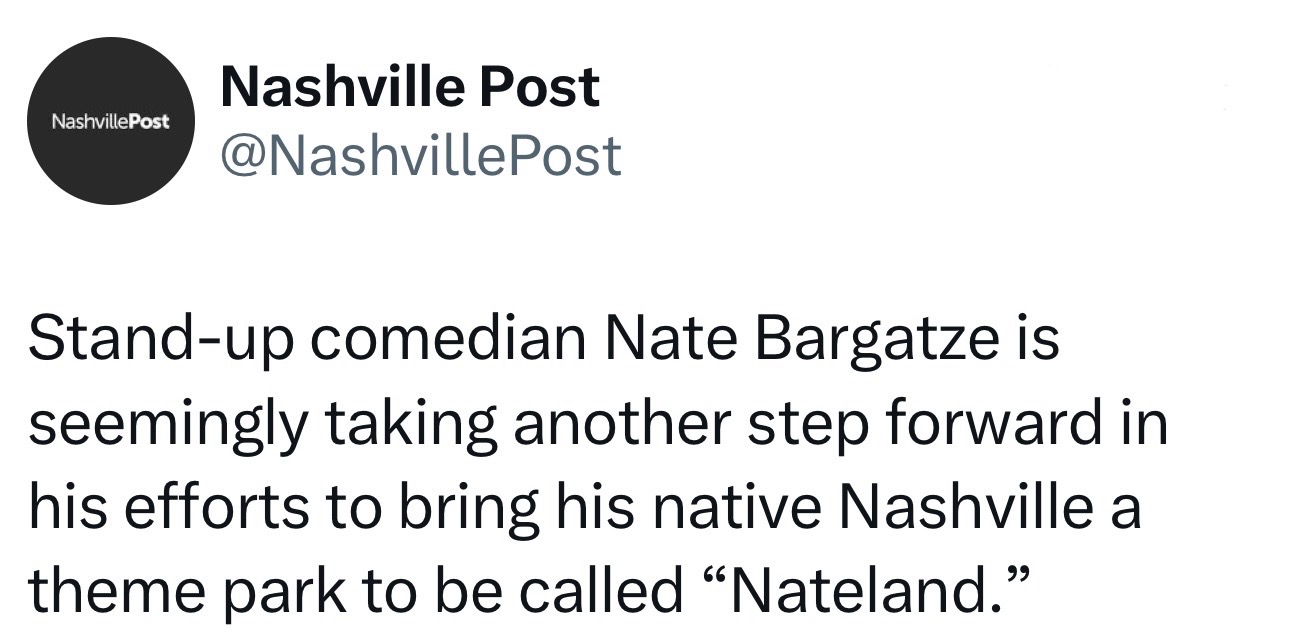Click the NashvillePost logo text inside the avatar
1289x642 pixels.
(110, 121)
